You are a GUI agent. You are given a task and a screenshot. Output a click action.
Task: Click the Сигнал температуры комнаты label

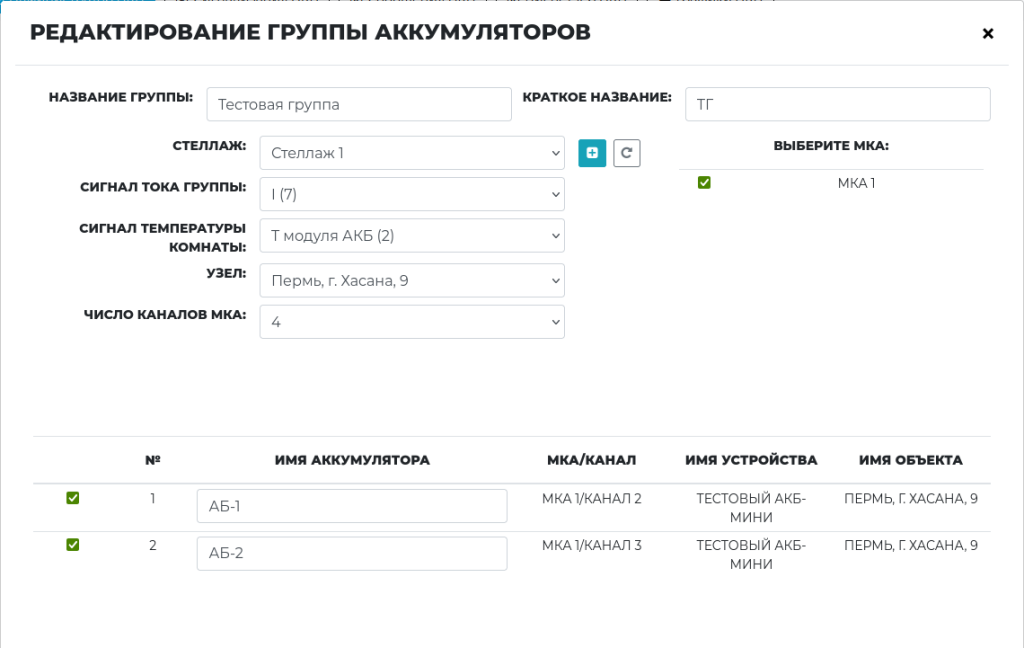point(163,237)
